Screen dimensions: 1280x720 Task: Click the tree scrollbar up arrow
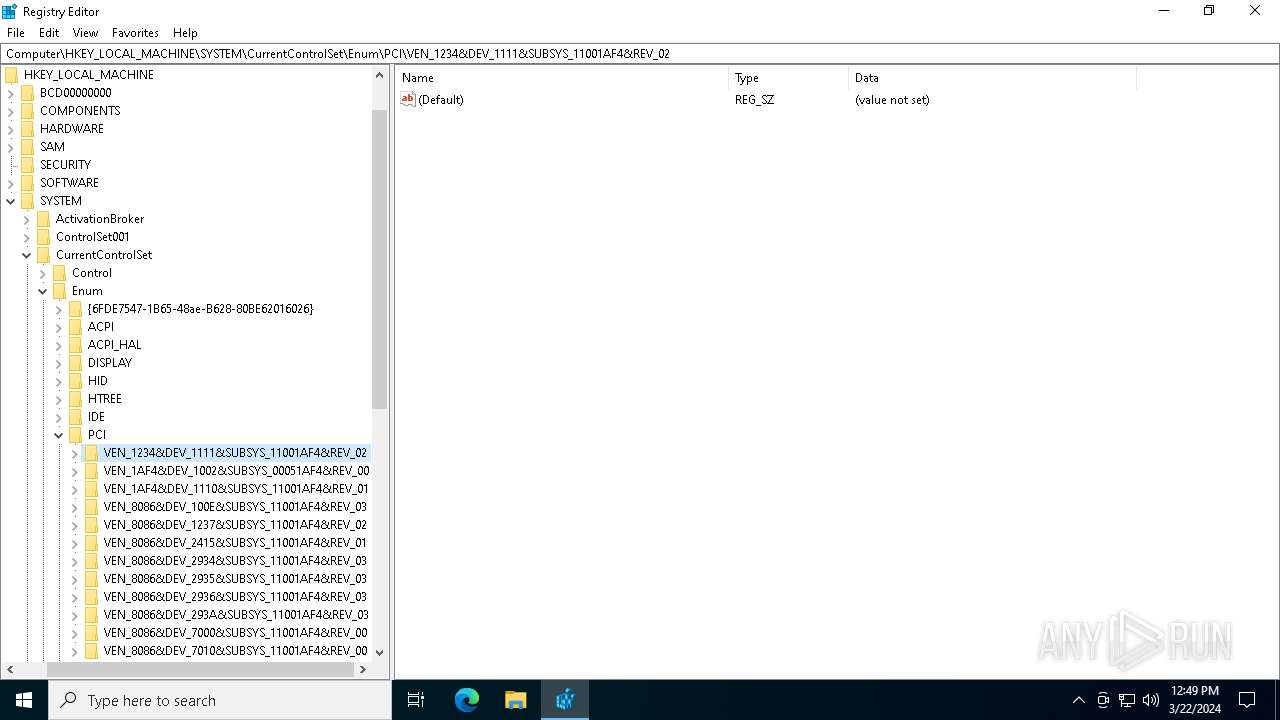(380, 75)
